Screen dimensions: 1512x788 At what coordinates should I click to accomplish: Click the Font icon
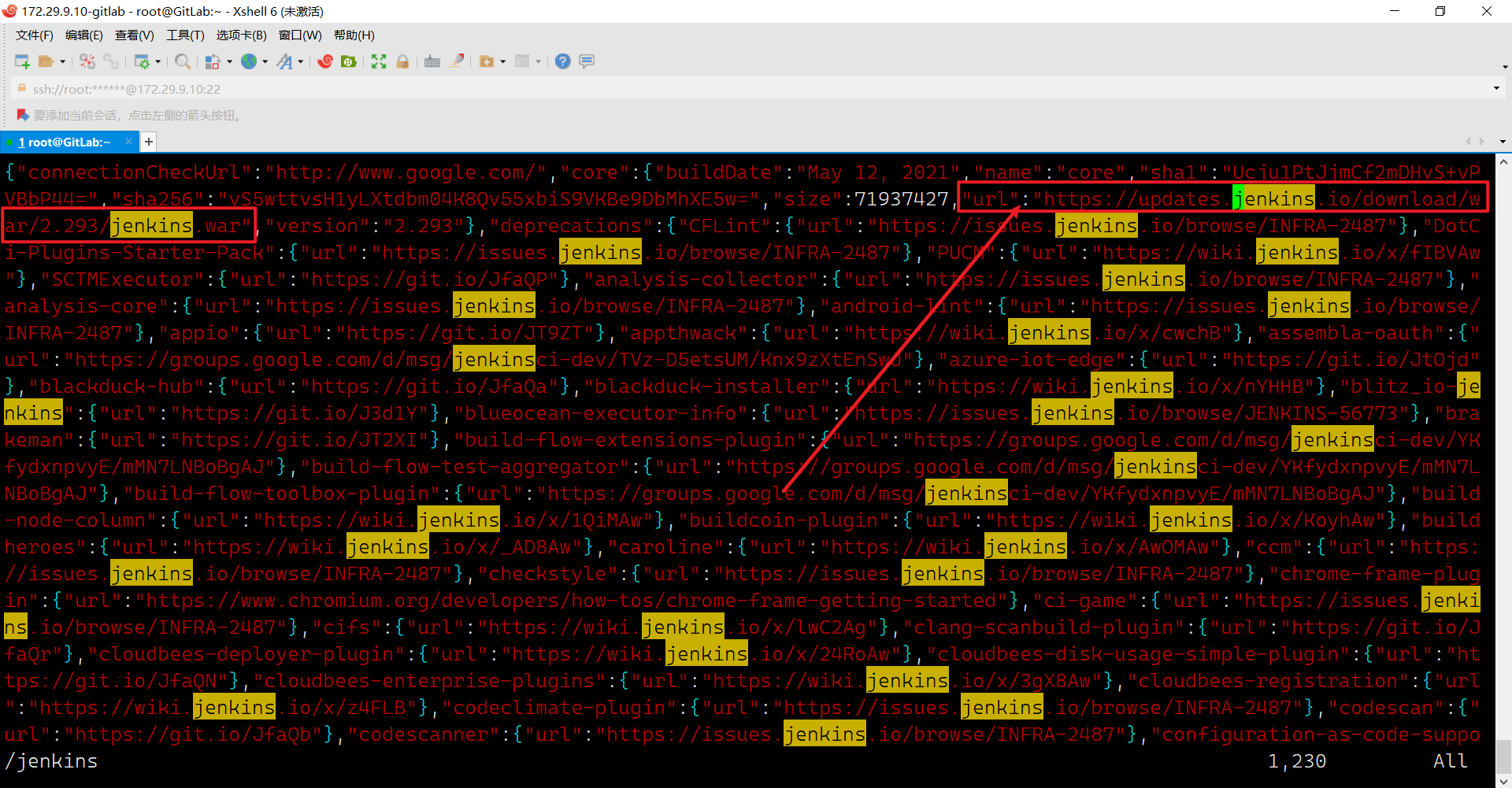point(284,61)
